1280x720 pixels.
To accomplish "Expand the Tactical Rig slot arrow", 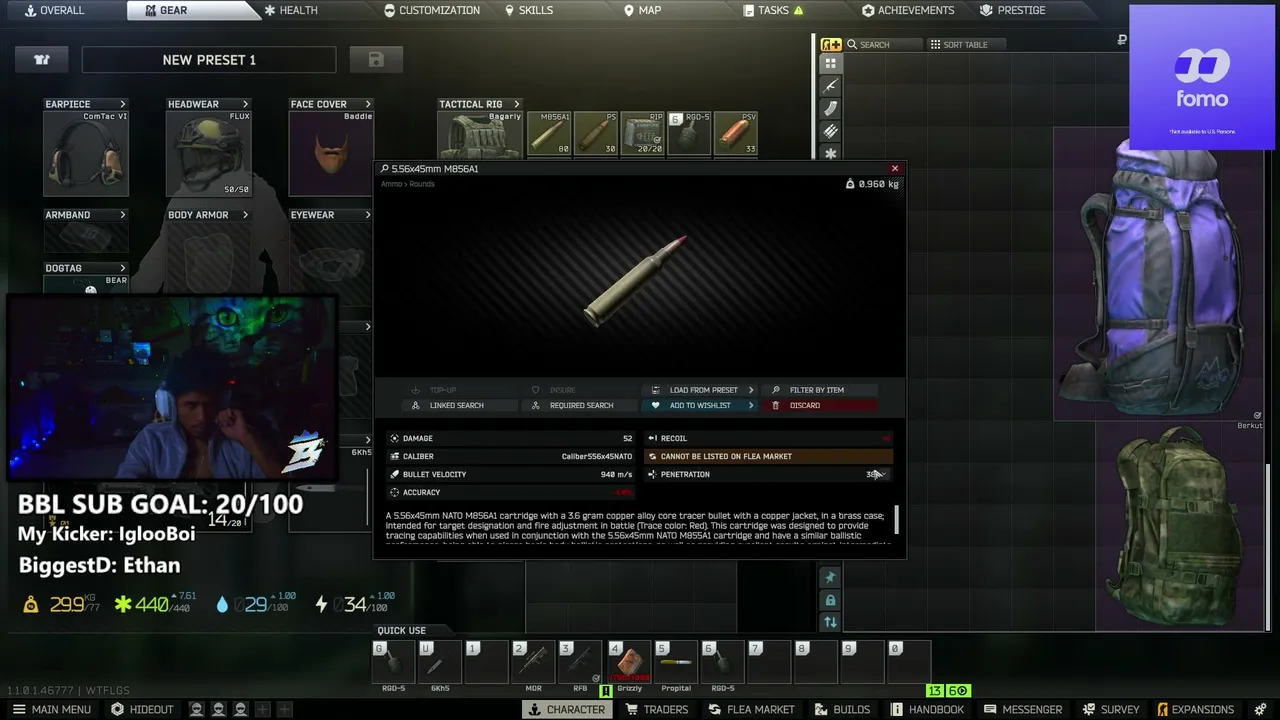I will point(517,104).
